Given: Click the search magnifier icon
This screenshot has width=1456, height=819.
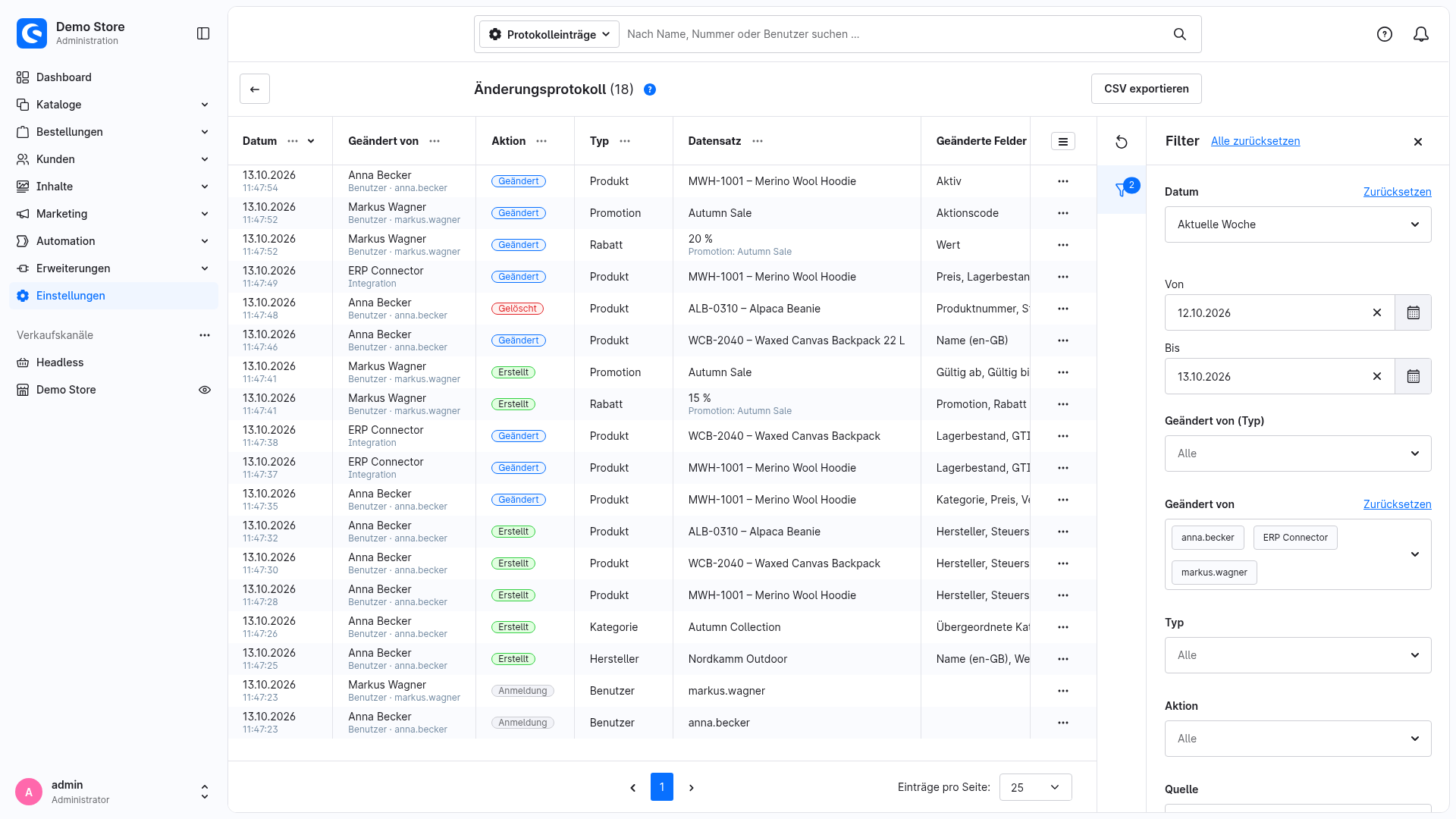Looking at the screenshot, I should click(x=1180, y=34).
